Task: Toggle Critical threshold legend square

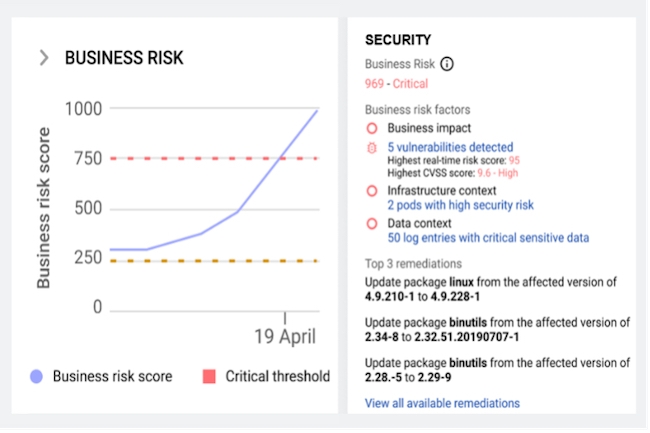Action: click(x=210, y=377)
